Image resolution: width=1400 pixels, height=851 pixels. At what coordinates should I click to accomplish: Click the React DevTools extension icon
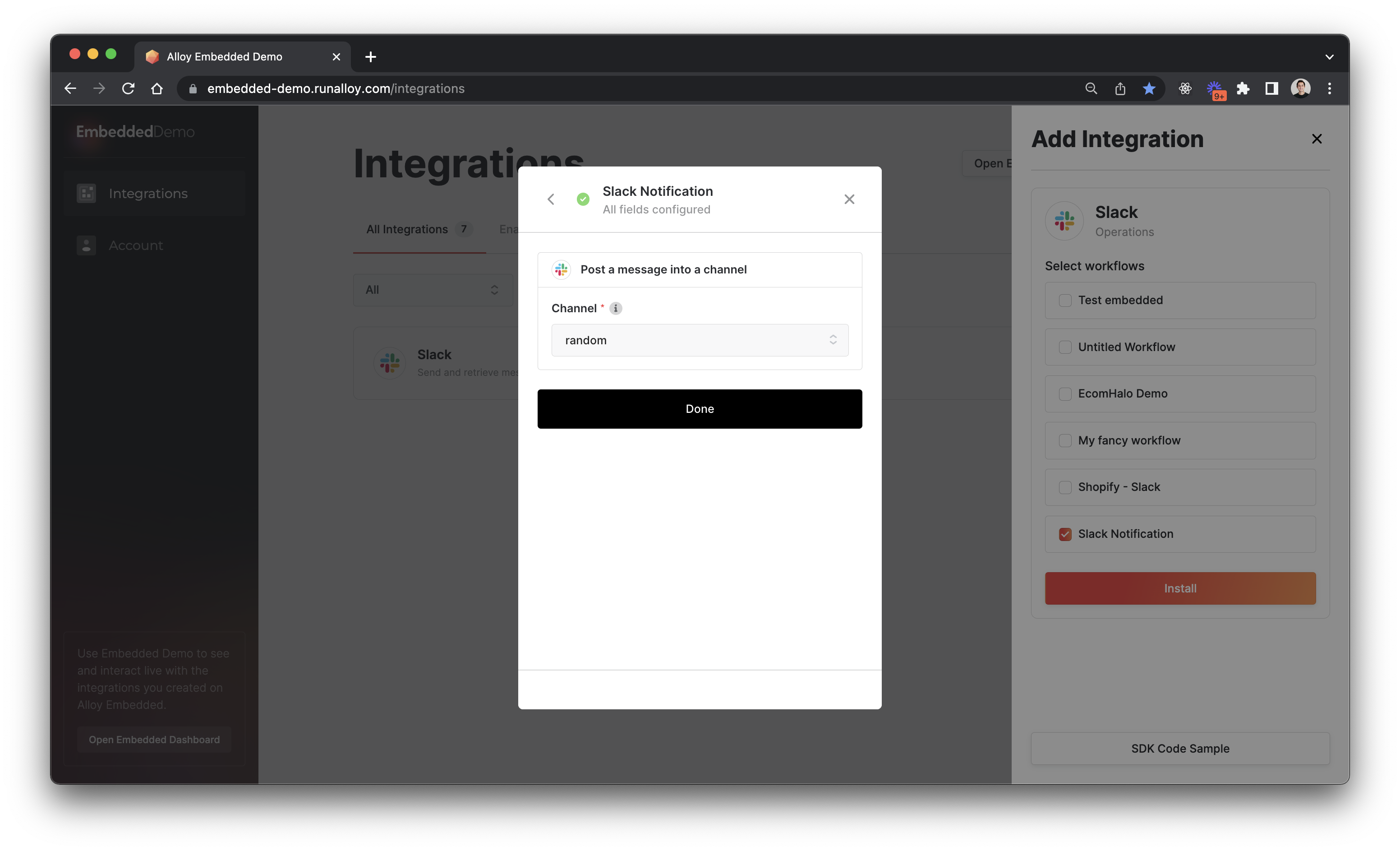(1185, 89)
